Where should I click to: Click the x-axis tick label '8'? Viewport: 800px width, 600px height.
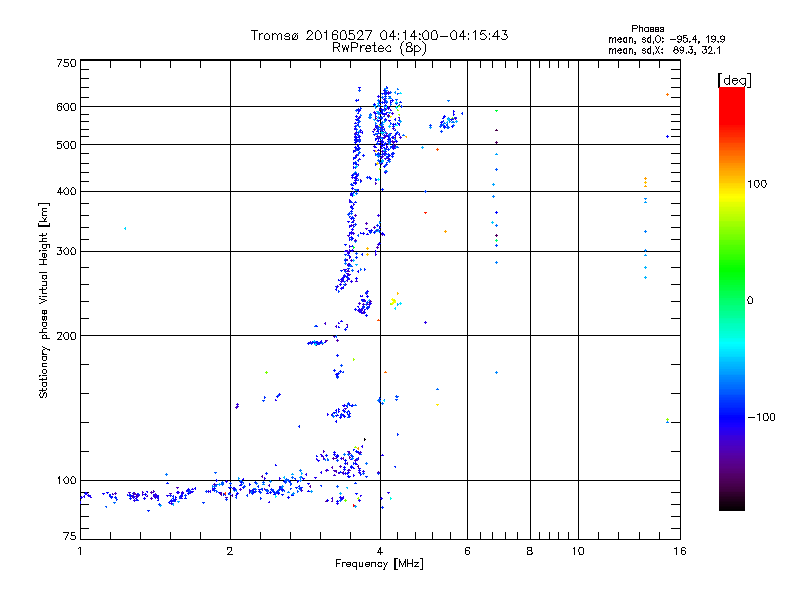tap(530, 551)
